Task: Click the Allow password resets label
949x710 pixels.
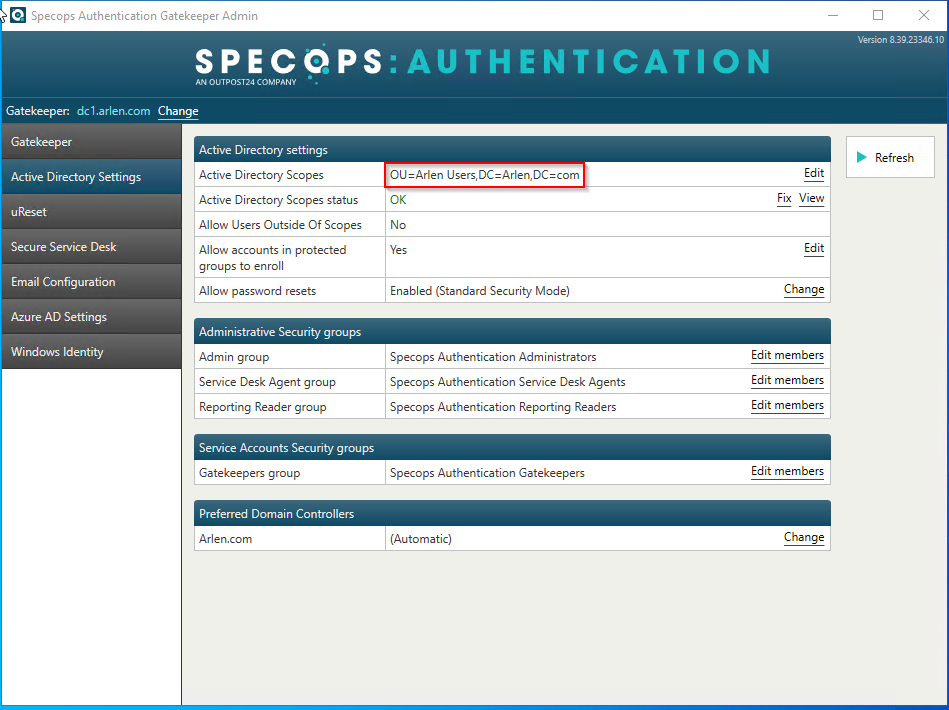Action: click(x=257, y=291)
